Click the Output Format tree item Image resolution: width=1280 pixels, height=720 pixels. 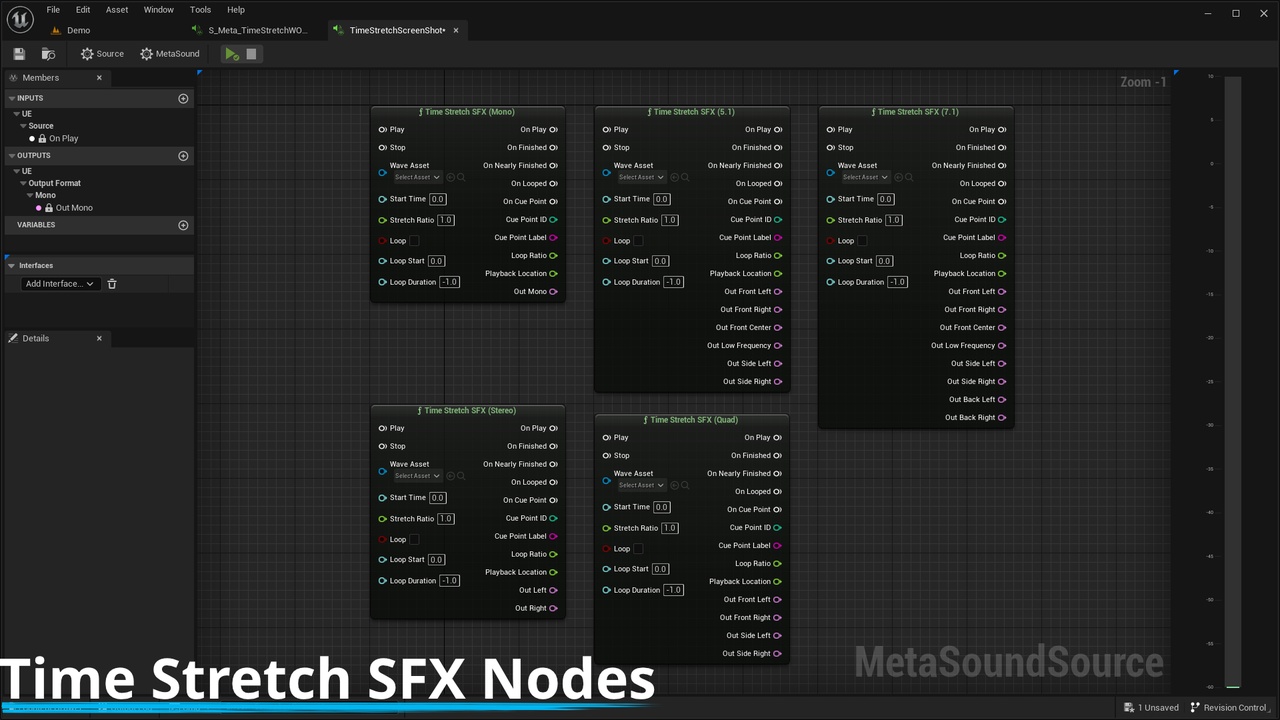[x=54, y=183]
